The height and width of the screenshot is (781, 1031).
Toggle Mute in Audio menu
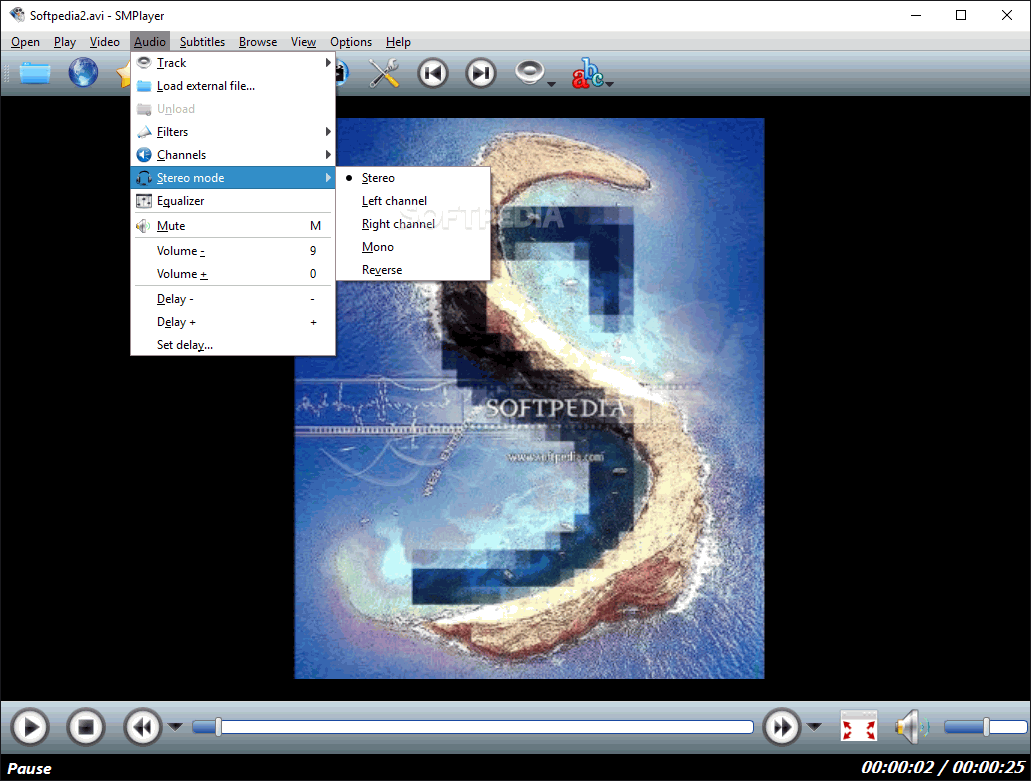pos(233,226)
